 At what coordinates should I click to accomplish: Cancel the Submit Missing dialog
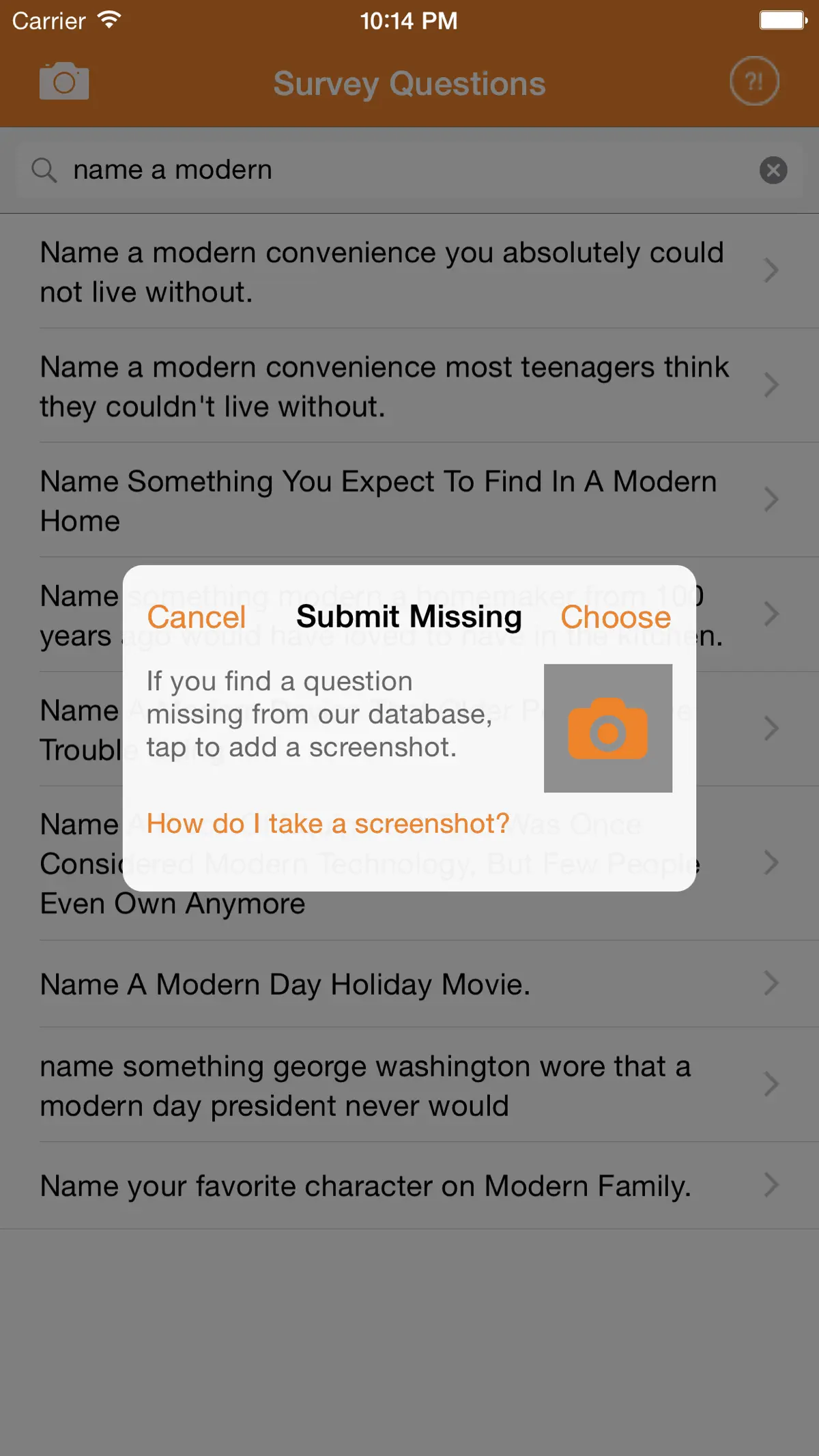click(197, 617)
